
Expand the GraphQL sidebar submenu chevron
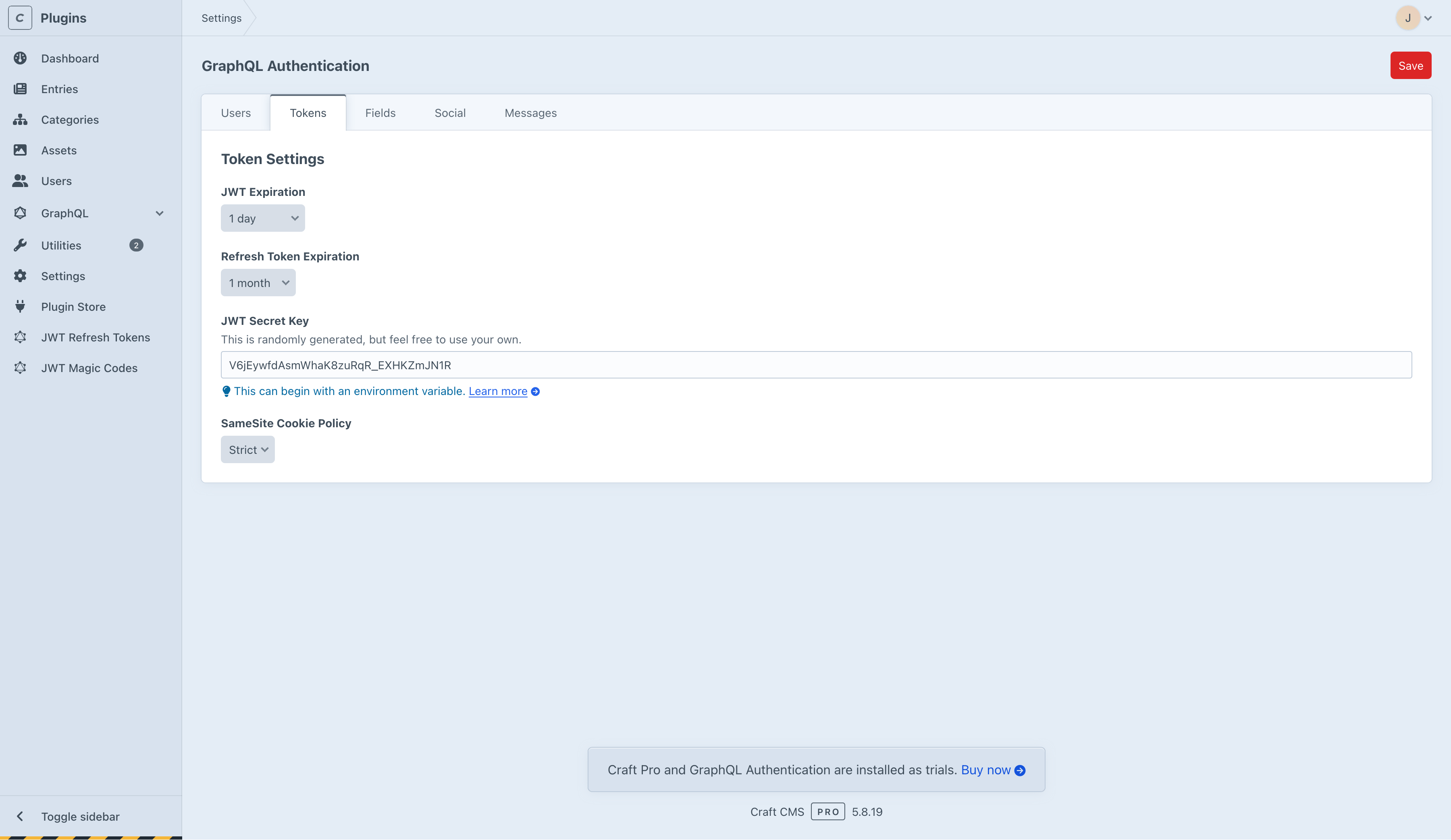coord(160,213)
